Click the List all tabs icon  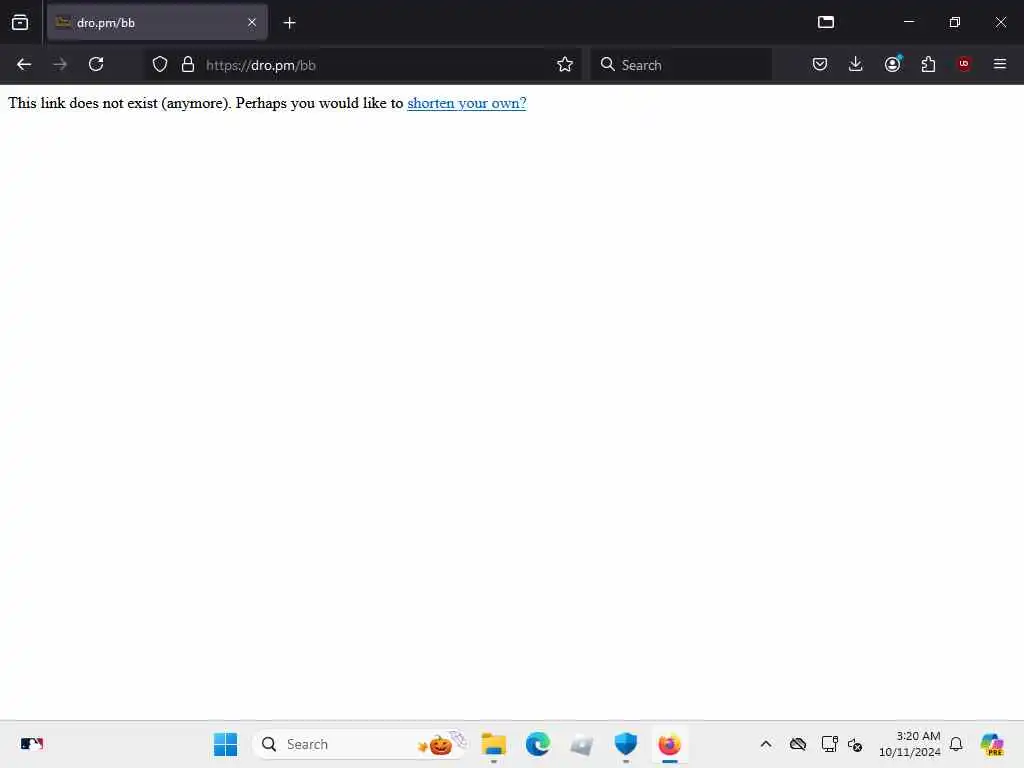click(825, 22)
